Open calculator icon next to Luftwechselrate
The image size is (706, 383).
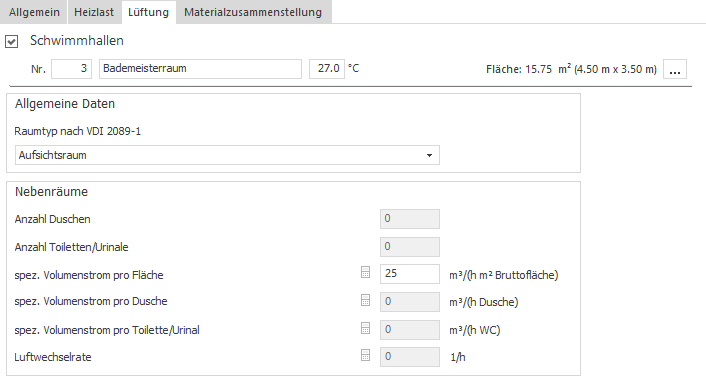tap(366, 355)
